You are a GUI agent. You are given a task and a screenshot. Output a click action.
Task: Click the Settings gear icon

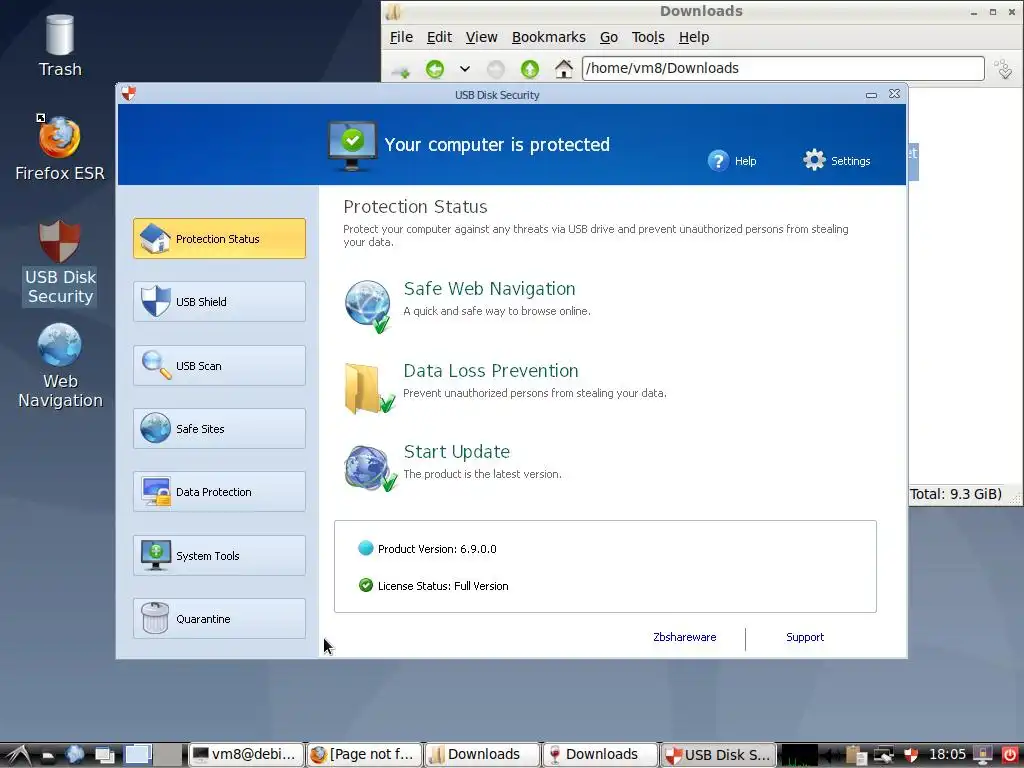814,160
